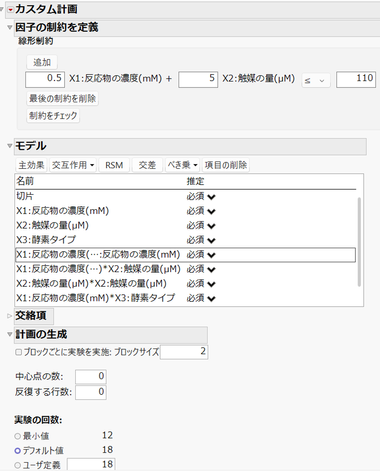Collapse the 因子の制約を定義 section
The image size is (380, 471).
(x=10, y=28)
